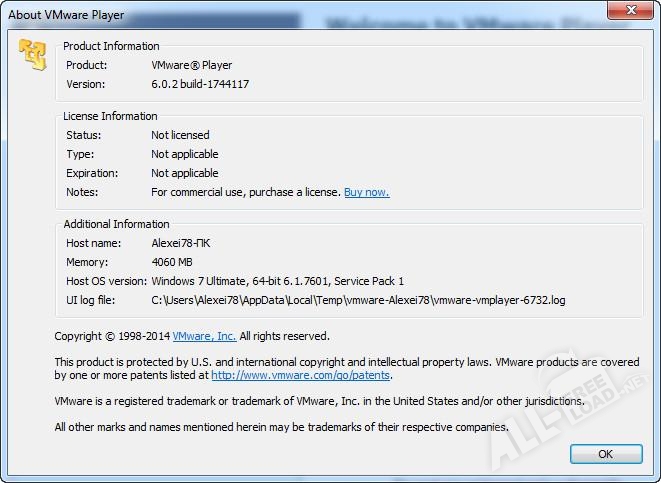Select the Not licensed status text
The height and width of the screenshot is (483, 661).
[x=180, y=135]
